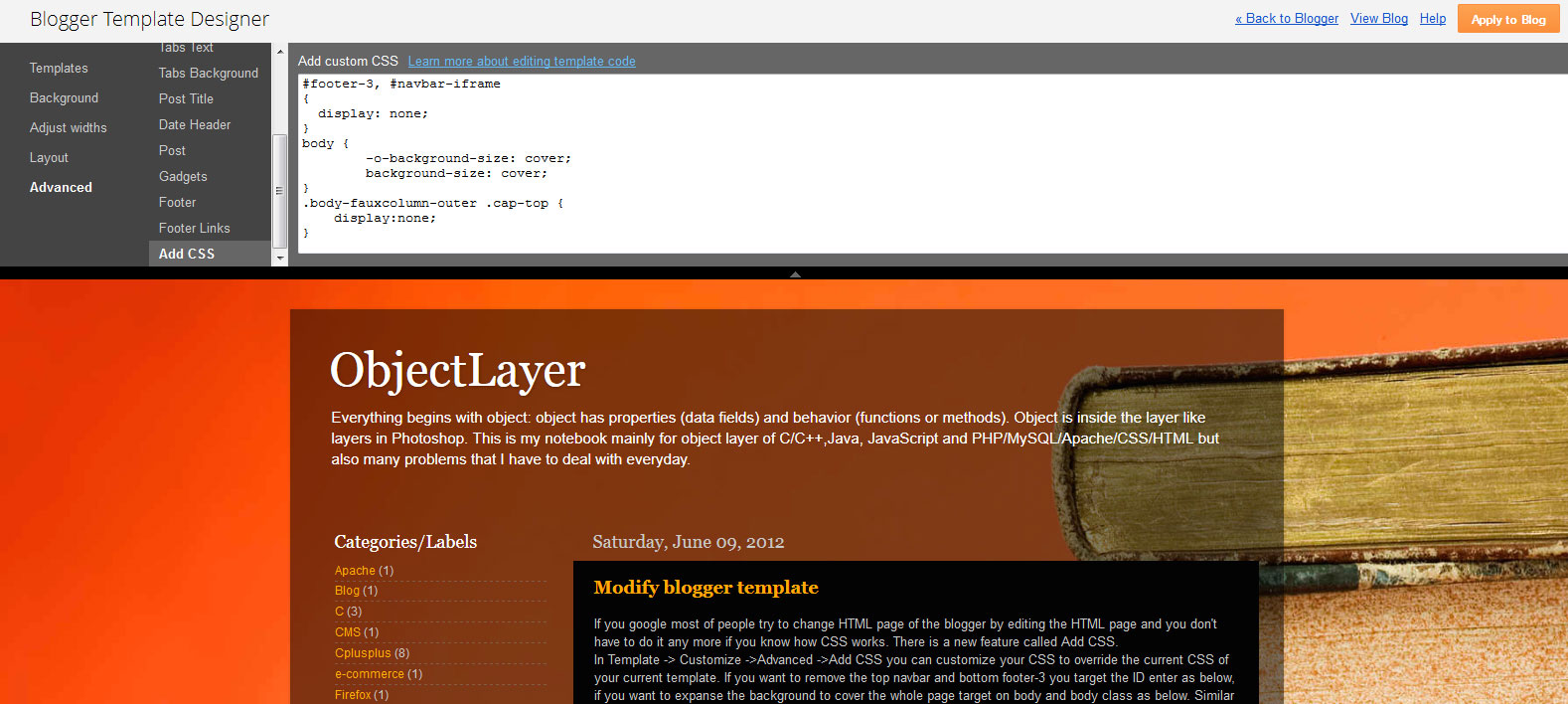Screen dimensions: 1568x704
Task: Open the Templates section
Action: pos(59,68)
